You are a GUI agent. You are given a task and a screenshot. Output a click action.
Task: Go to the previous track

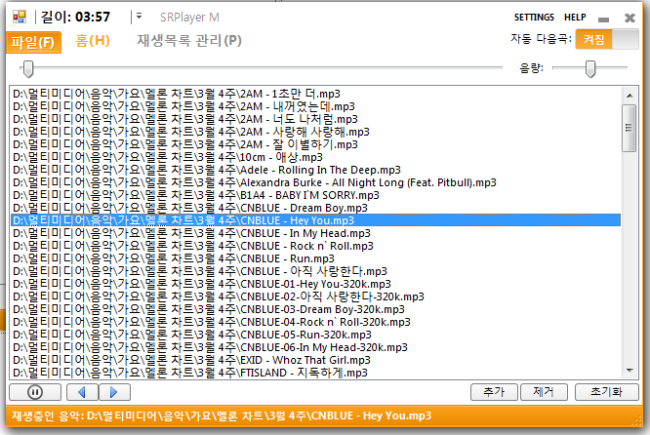pyautogui.click(x=82, y=392)
